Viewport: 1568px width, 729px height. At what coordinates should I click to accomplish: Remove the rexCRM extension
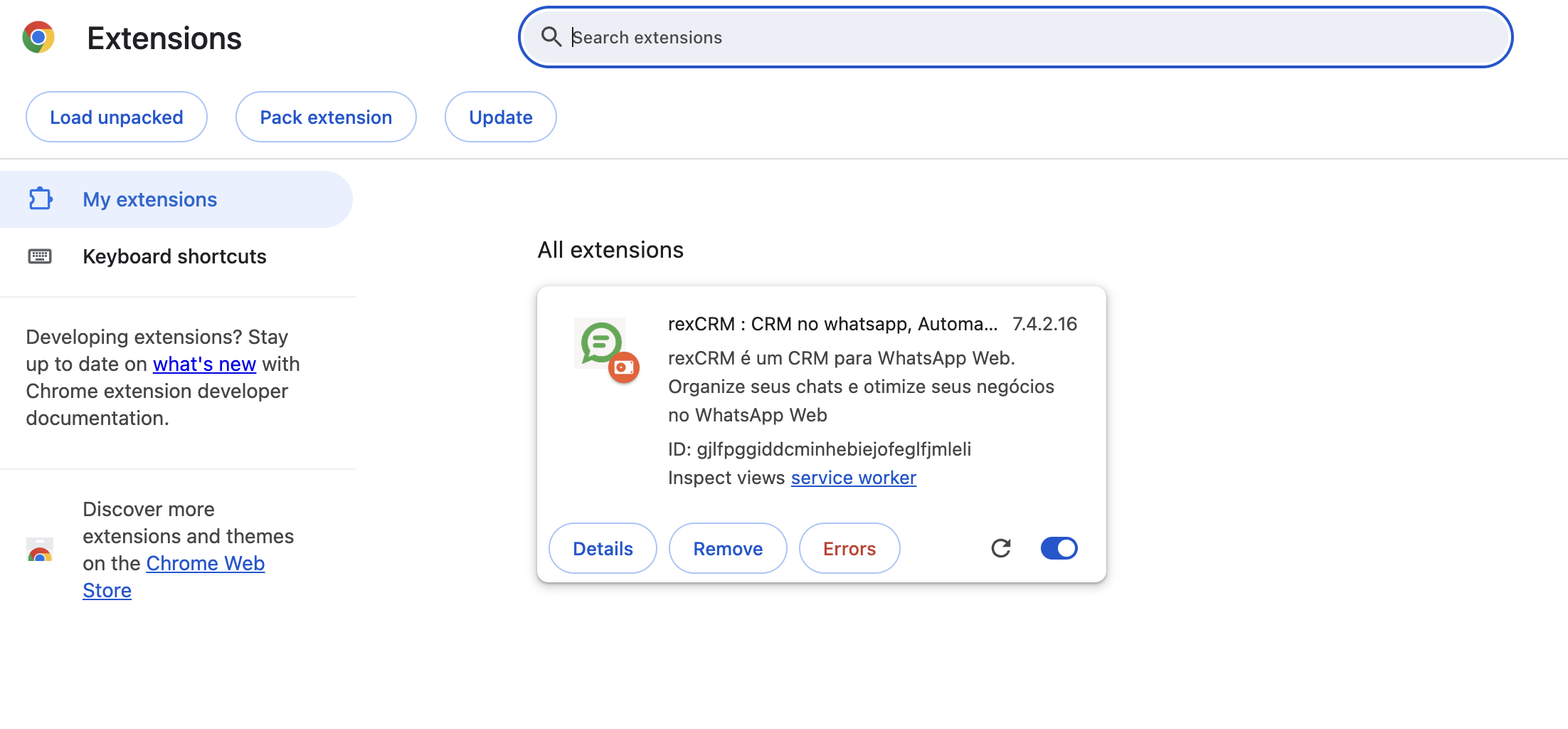[x=727, y=548]
